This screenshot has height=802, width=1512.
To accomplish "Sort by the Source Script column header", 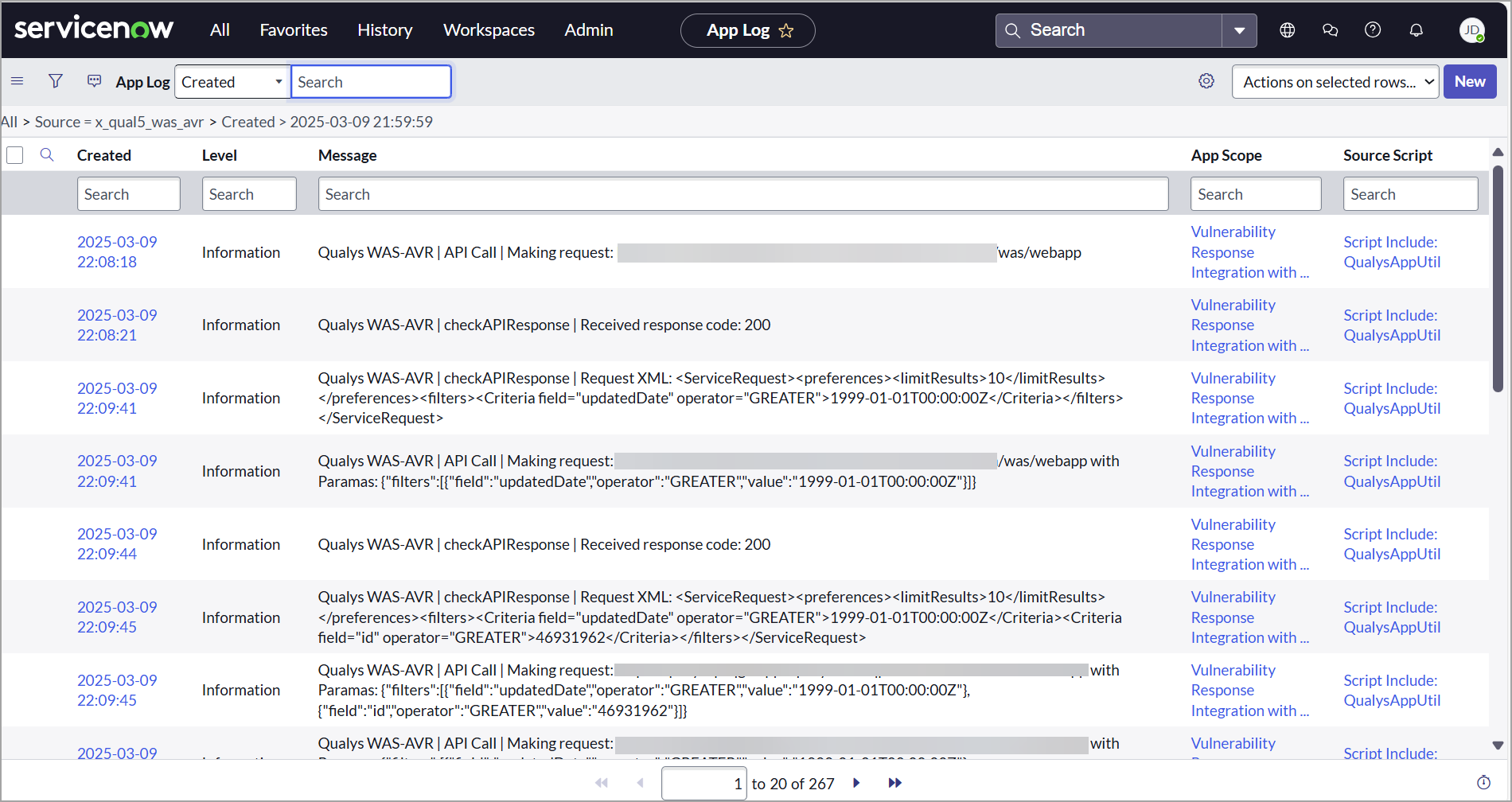I will (1388, 155).
